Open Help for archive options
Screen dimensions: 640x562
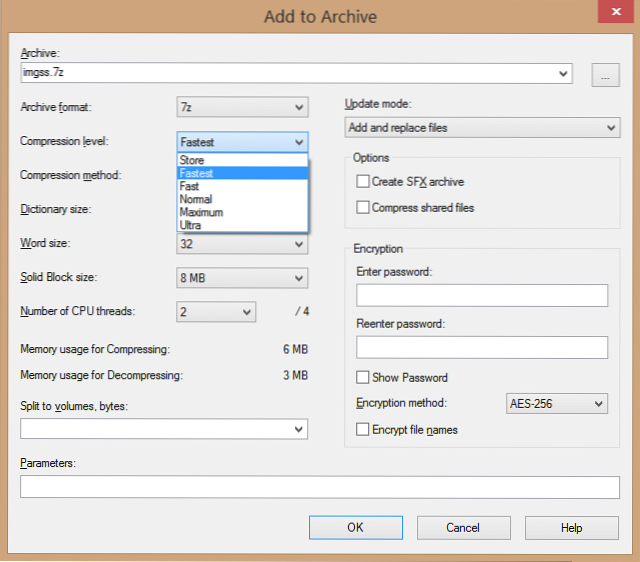(x=571, y=528)
